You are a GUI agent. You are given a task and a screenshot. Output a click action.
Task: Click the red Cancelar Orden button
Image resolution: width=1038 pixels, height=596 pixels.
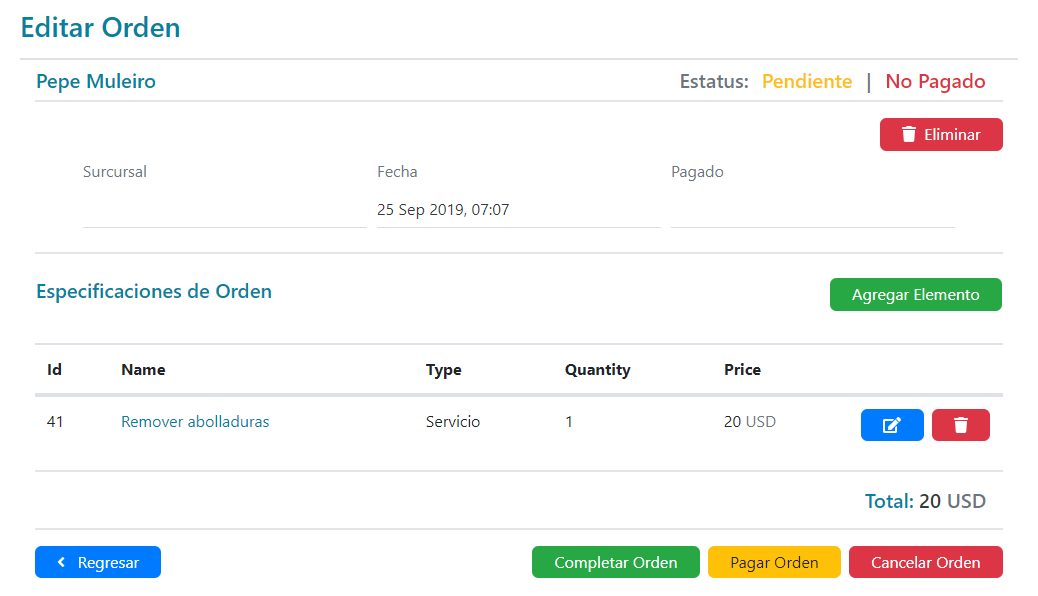pyautogui.click(x=925, y=562)
